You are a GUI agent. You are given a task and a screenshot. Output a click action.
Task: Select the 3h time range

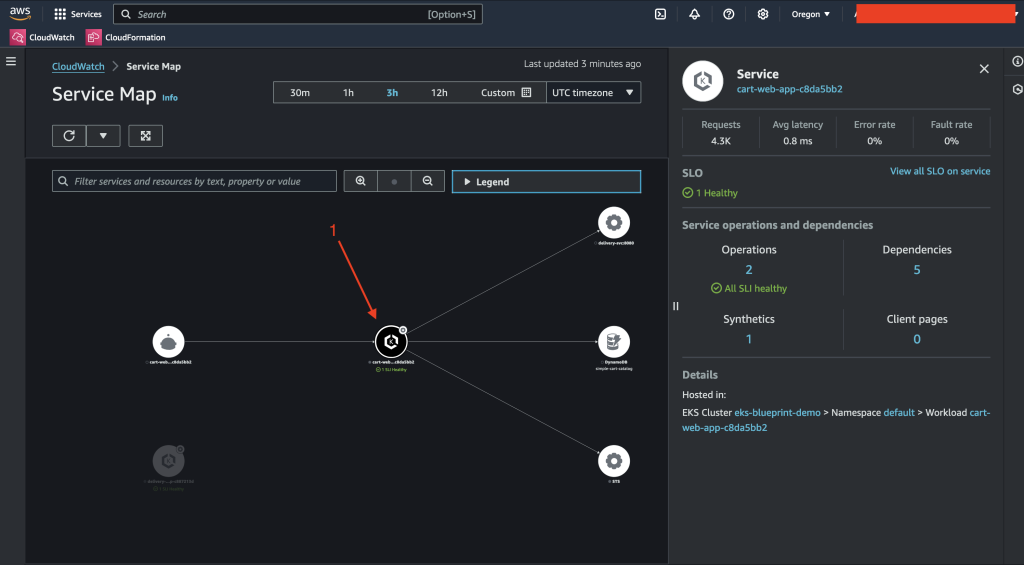coord(392,93)
